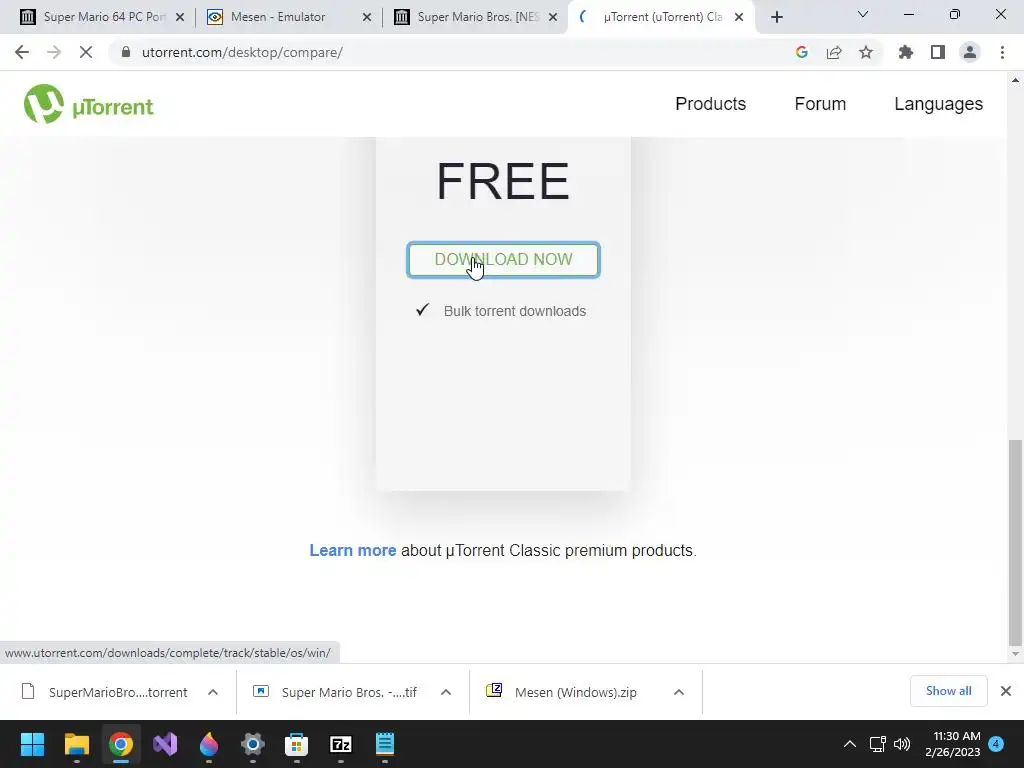The image size is (1024, 768).
Task: Open the Languages menu
Action: (x=938, y=104)
